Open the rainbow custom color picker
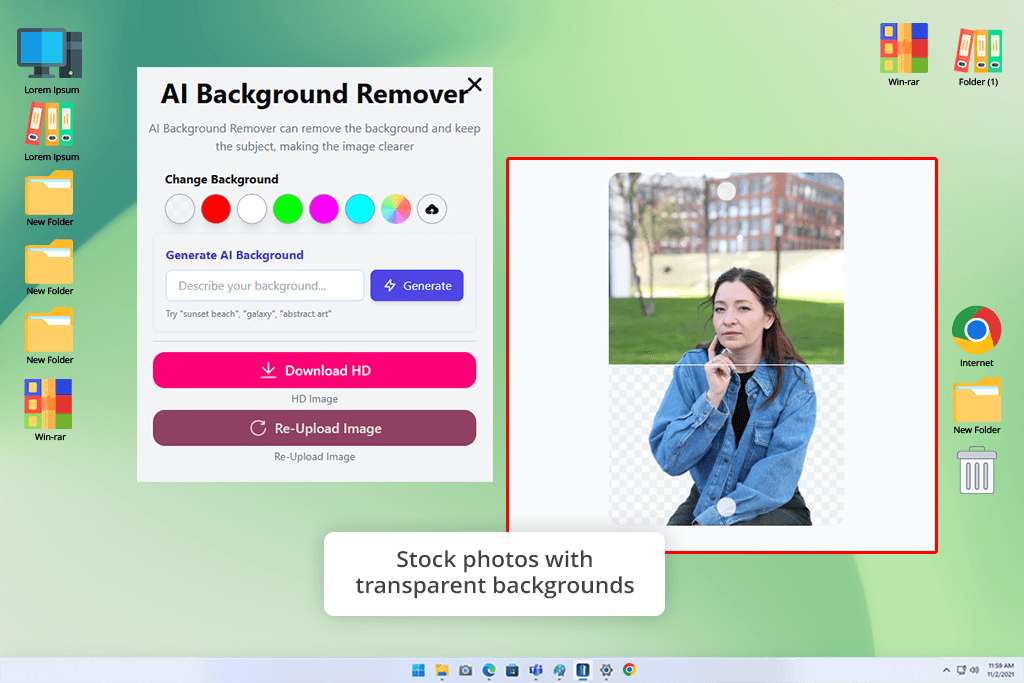Viewport: 1024px width, 683px height. pyautogui.click(x=396, y=209)
